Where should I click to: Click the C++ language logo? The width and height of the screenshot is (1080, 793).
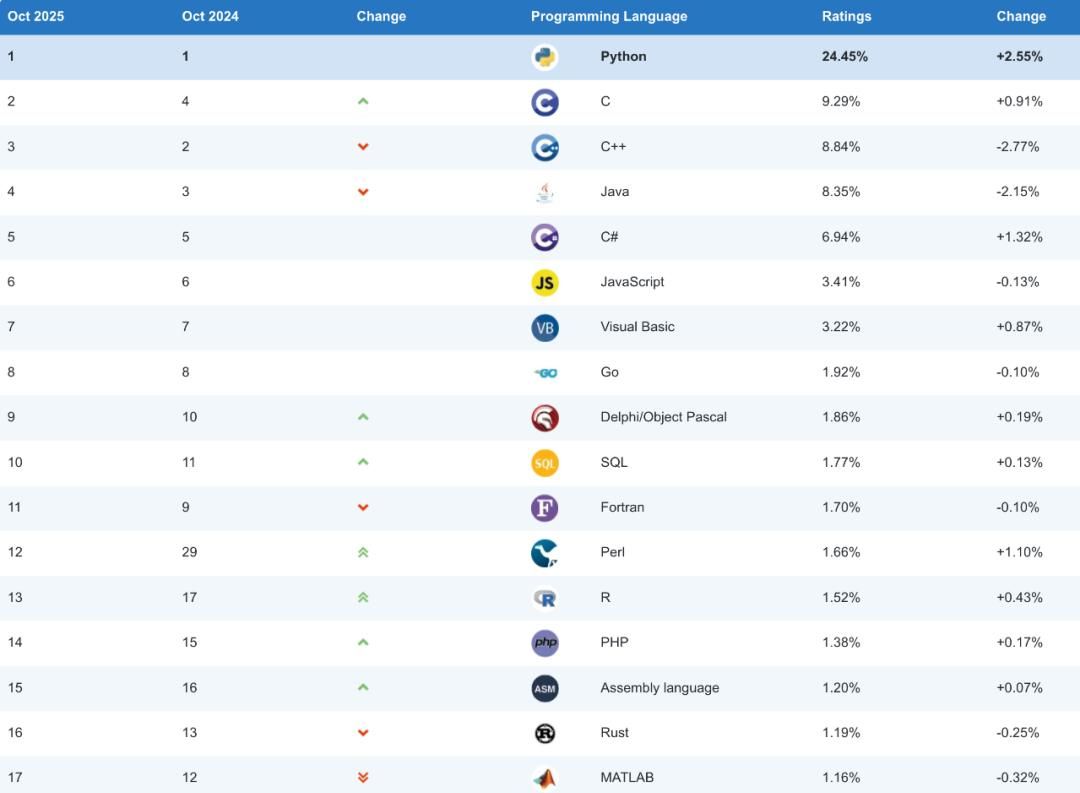(x=544, y=147)
